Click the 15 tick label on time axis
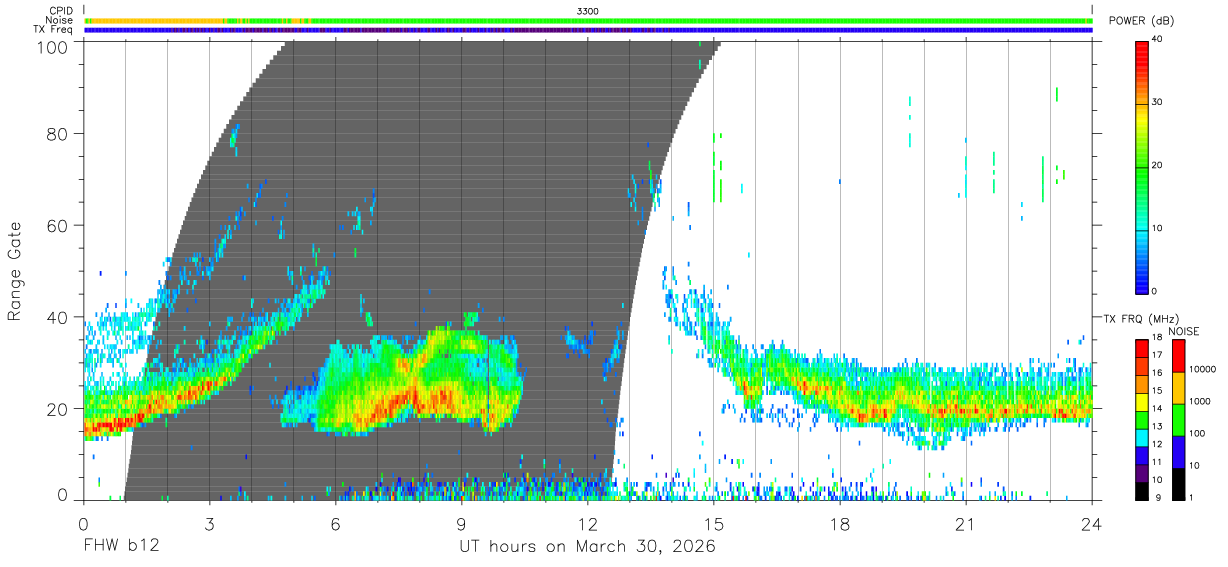The height and width of the screenshot is (567, 1228). point(713,523)
